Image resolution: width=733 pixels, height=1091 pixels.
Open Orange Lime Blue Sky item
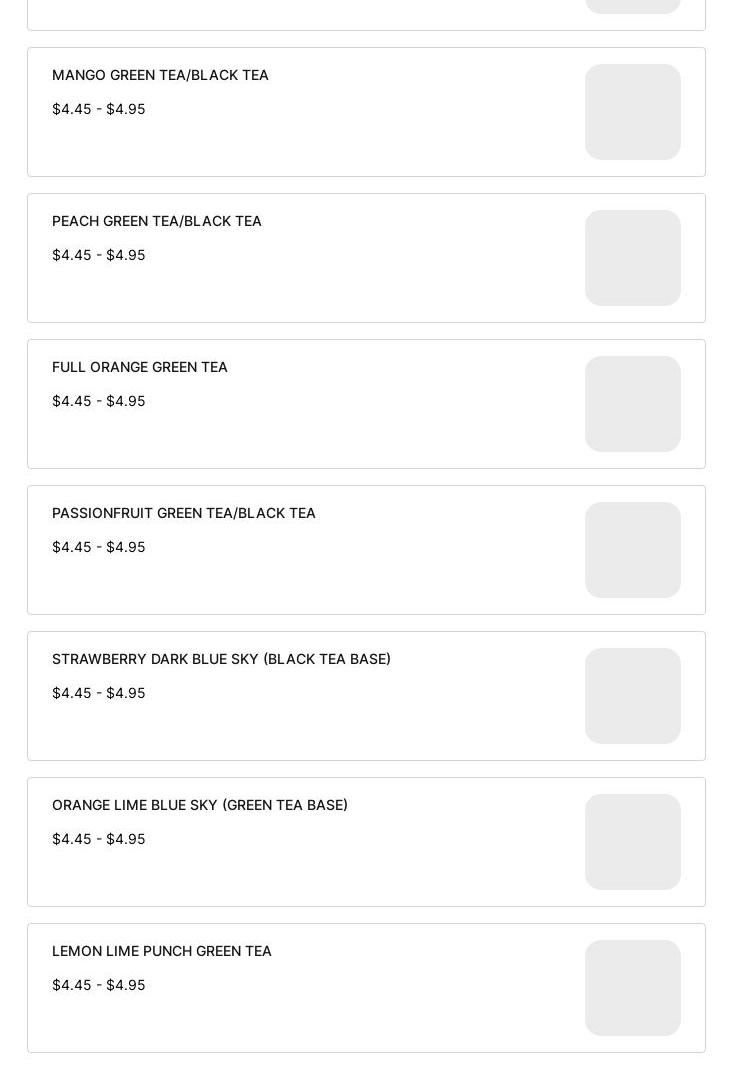pos(200,805)
